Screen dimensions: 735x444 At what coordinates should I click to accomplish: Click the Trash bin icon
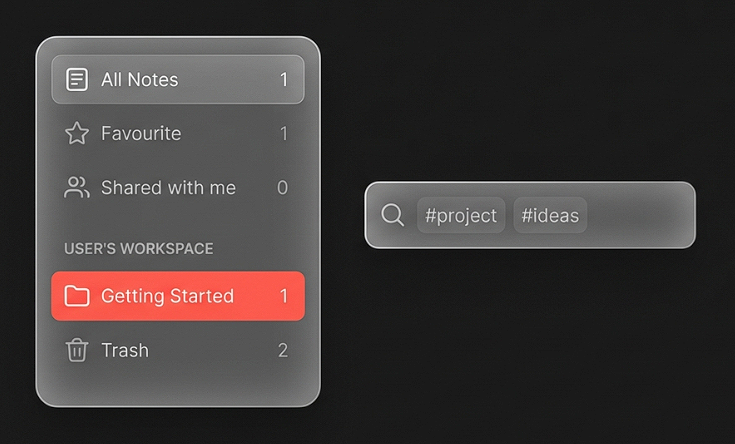pos(77,350)
